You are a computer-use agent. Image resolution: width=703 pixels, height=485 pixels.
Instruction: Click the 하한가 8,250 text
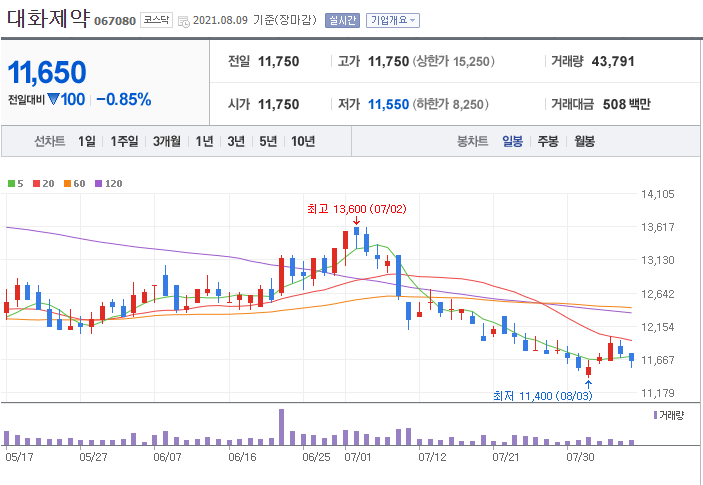click(x=451, y=104)
